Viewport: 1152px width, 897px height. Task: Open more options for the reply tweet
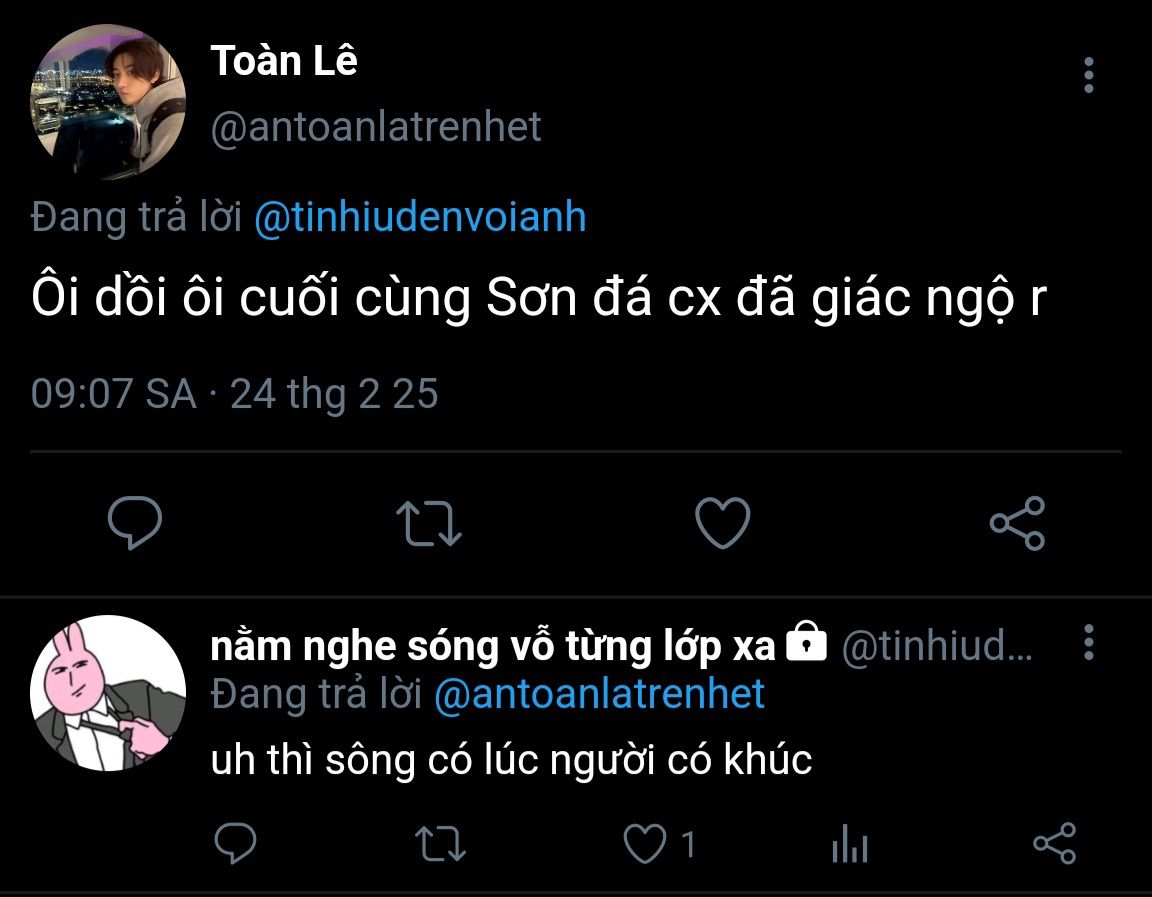point(1089,645)
